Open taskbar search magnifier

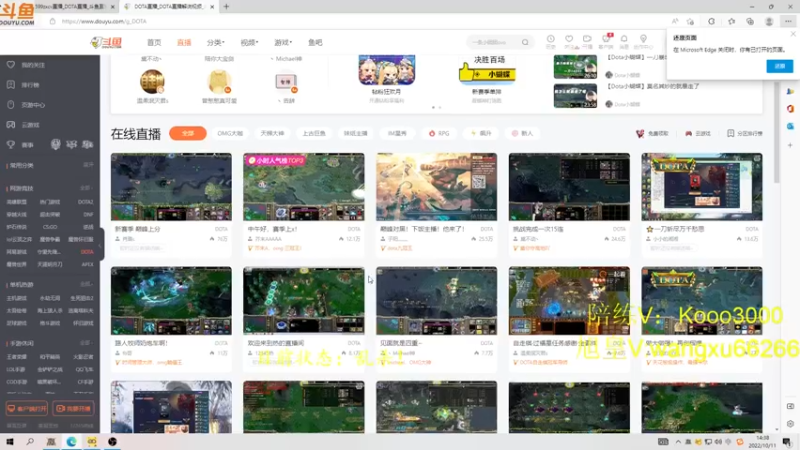[x=30, y=442]
